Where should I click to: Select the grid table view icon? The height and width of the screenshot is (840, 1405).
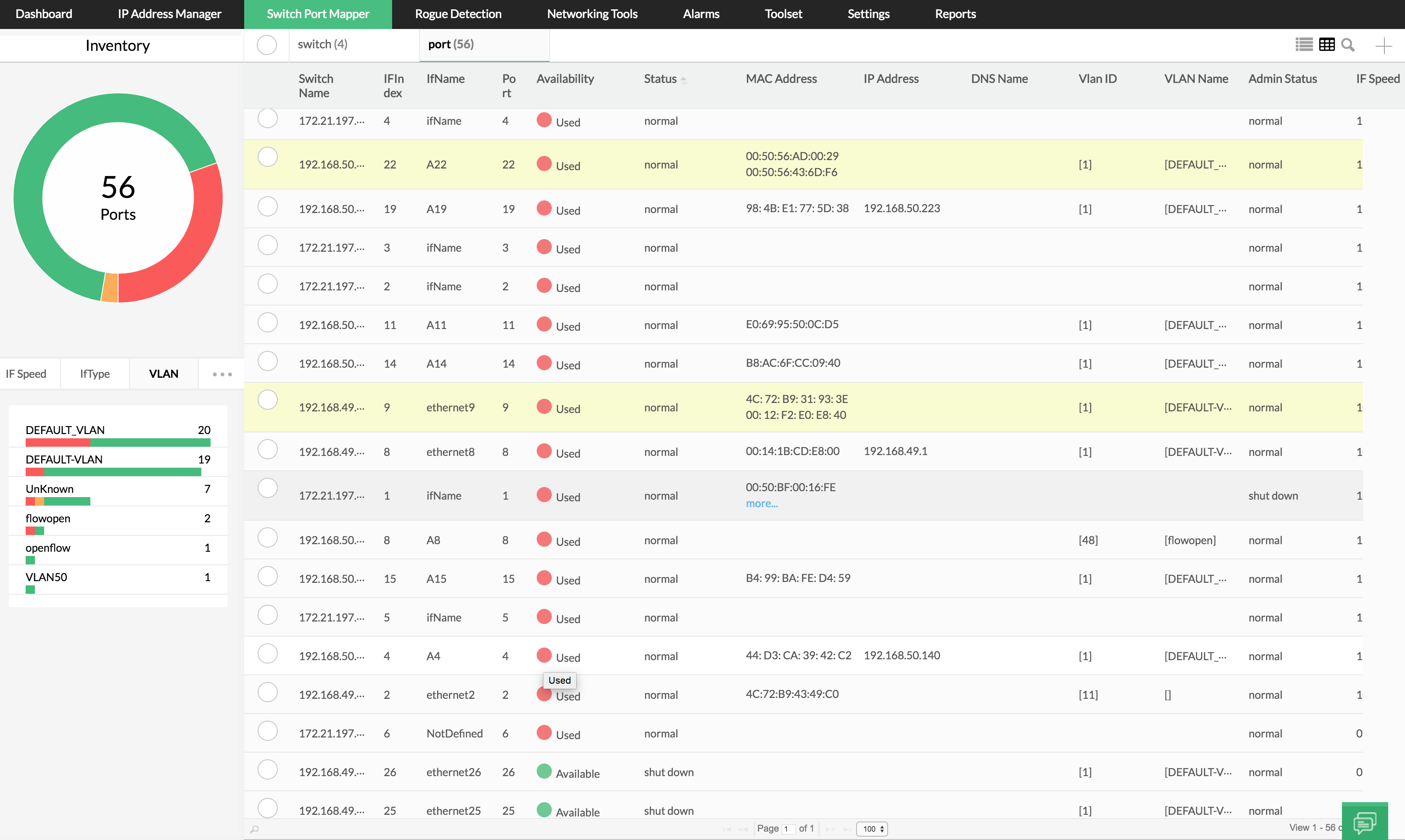pos(1326,45)
